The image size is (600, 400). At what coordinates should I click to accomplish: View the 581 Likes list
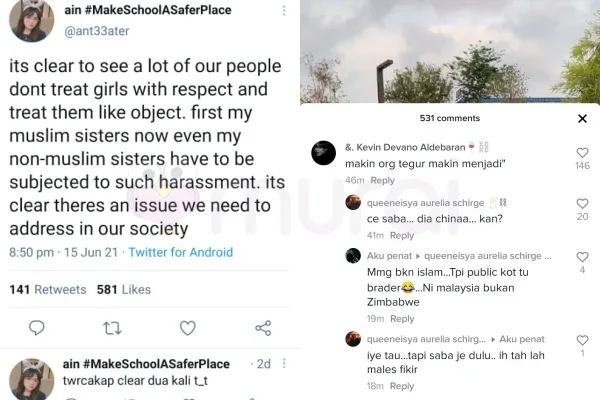click(x=123, y=290)
